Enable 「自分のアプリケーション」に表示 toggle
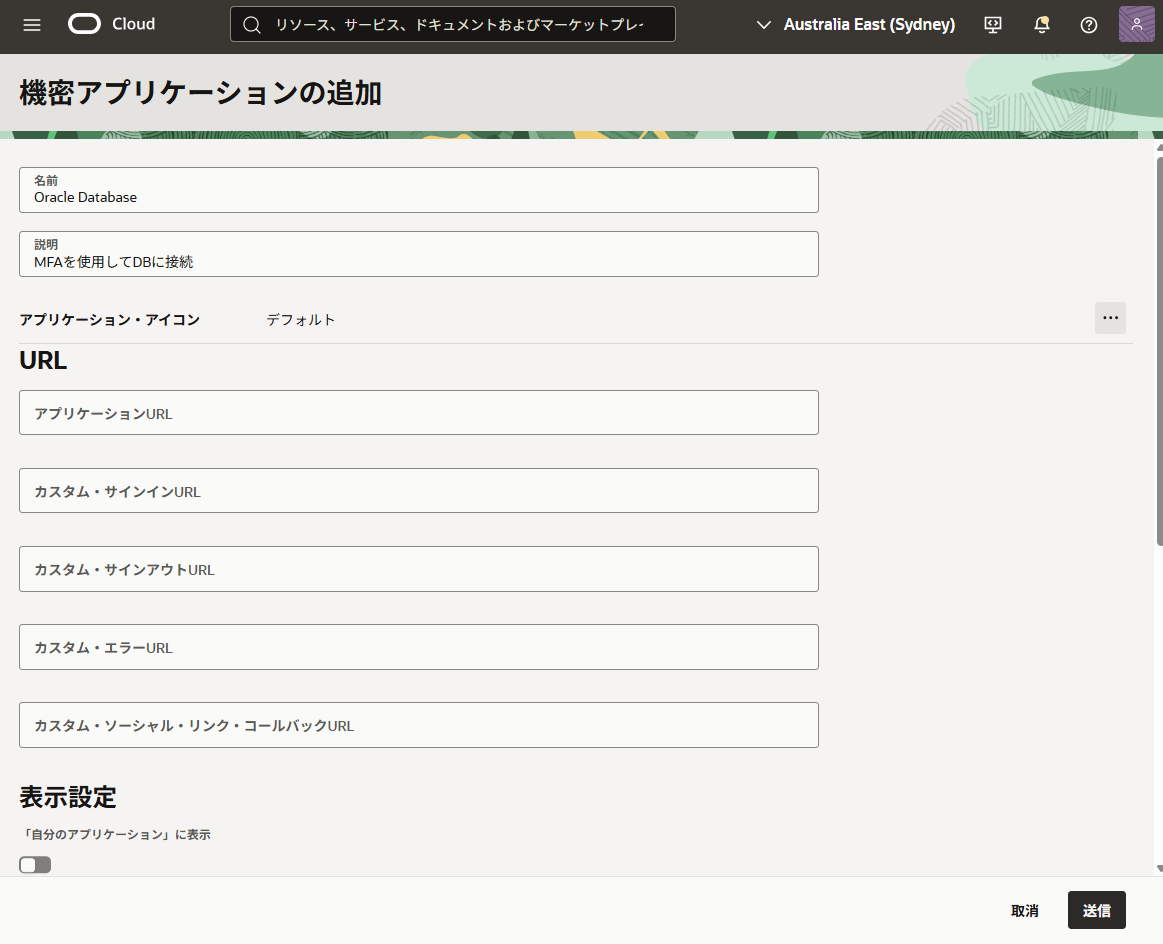The height and width of the screenshot is (944, 1163). (x=34, y=864)
